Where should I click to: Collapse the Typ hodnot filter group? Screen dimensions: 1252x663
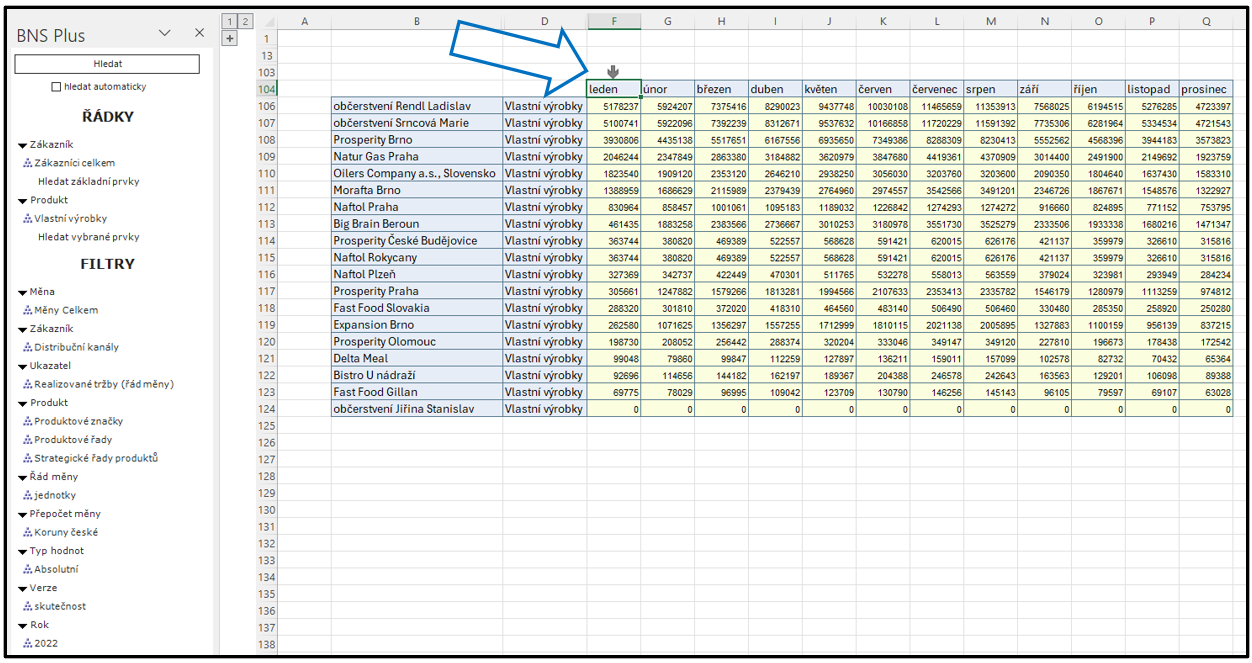point(22,552)
